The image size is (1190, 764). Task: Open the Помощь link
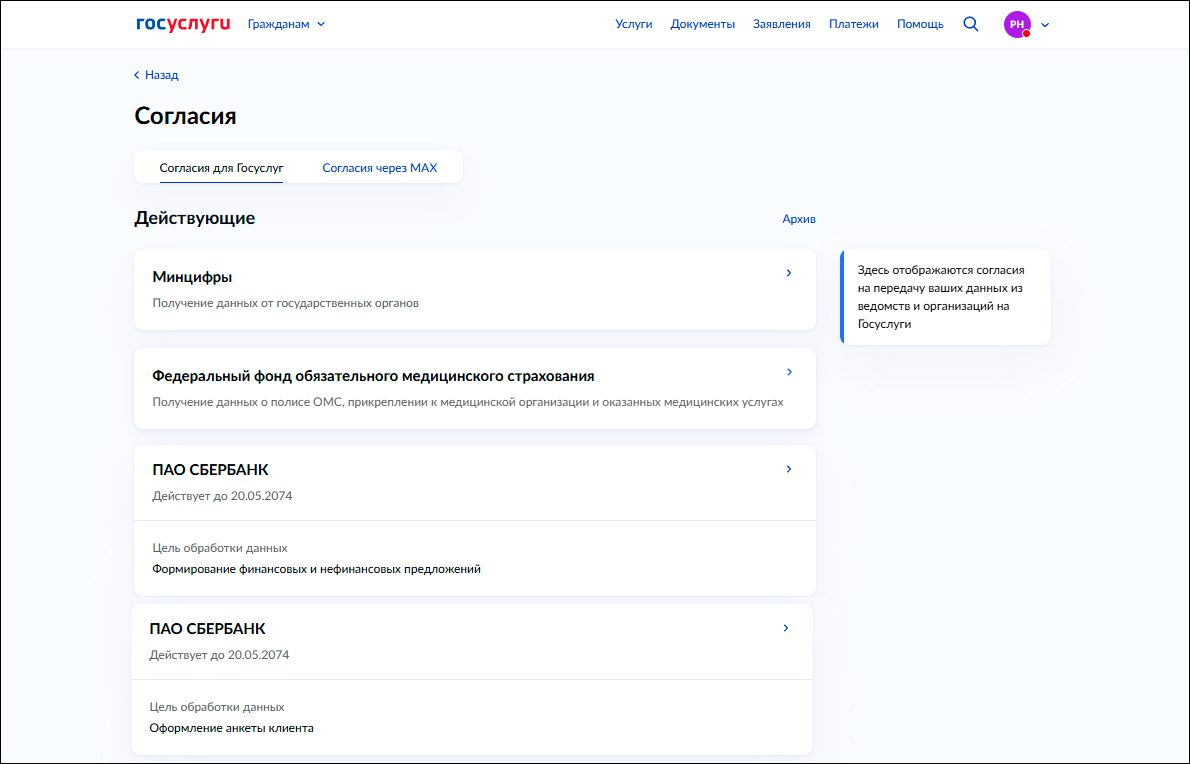pyautogui.click(x=919, y=24)
